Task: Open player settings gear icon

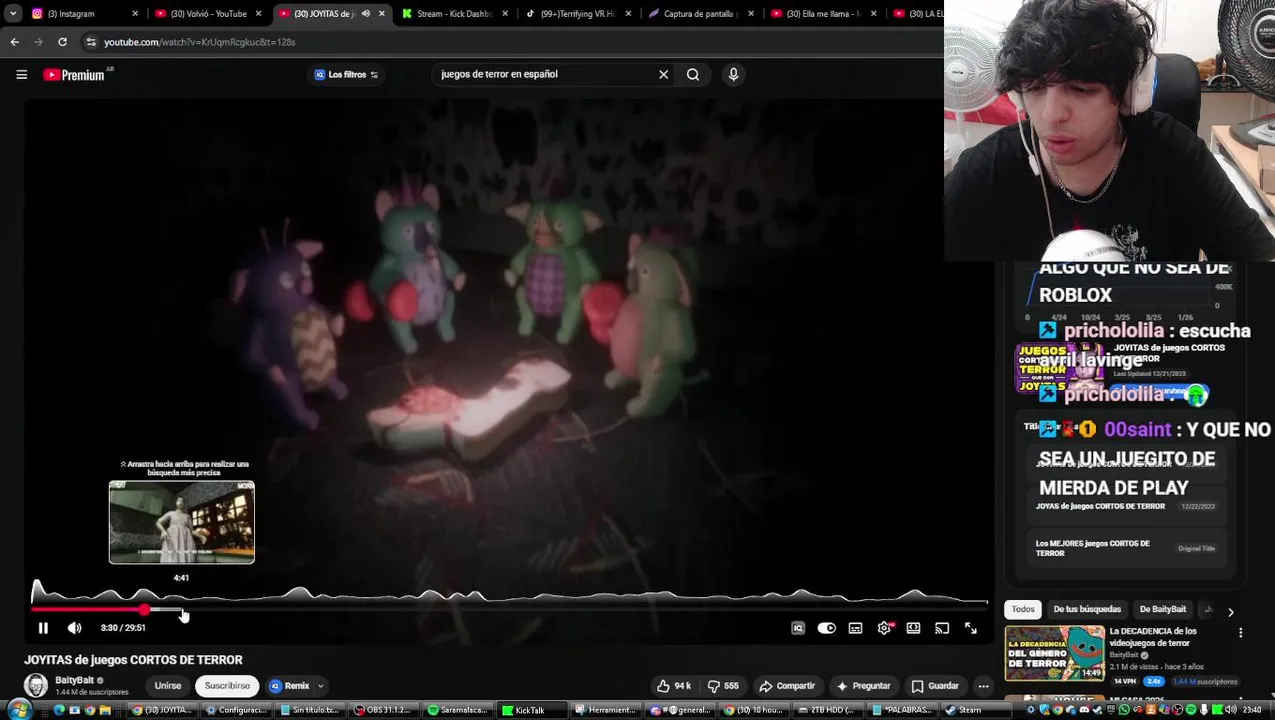Action: 884,628
